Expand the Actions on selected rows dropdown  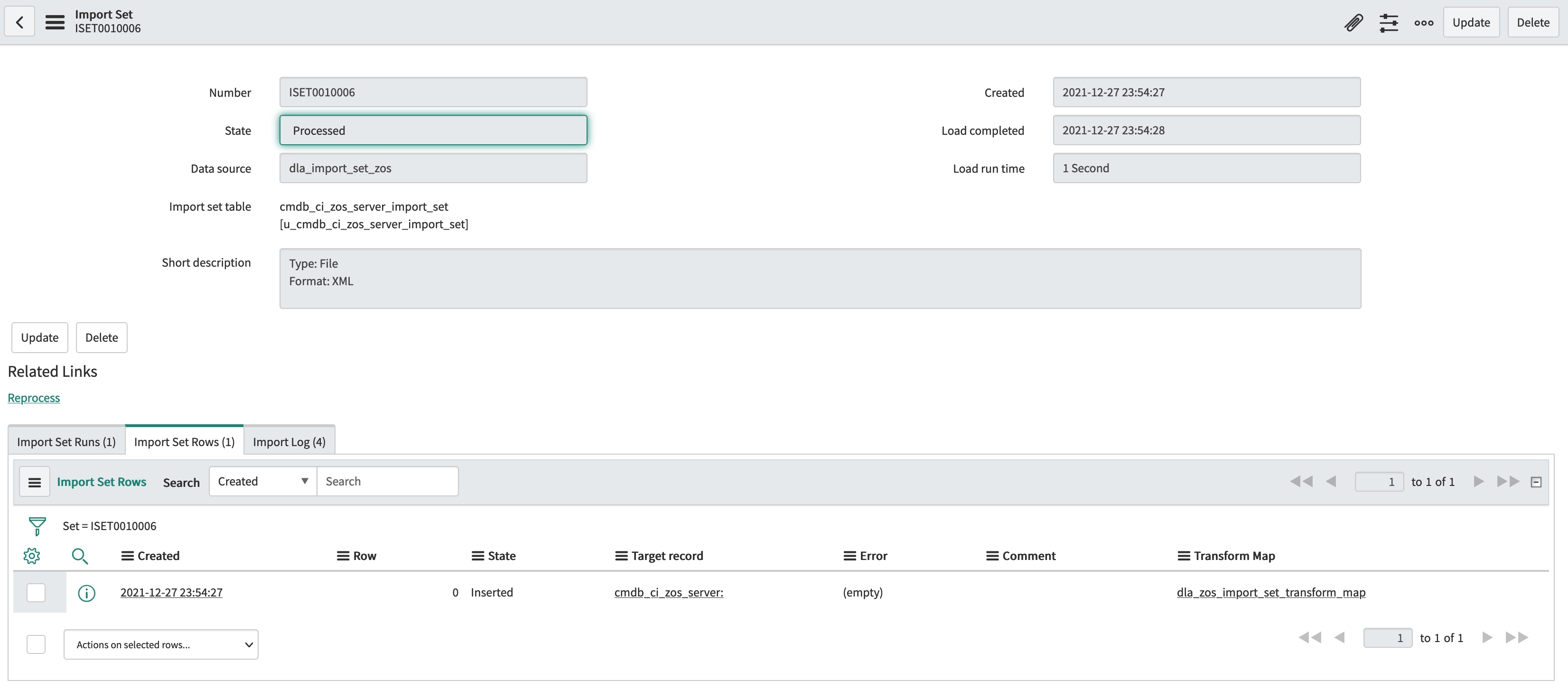click(161, 644)
